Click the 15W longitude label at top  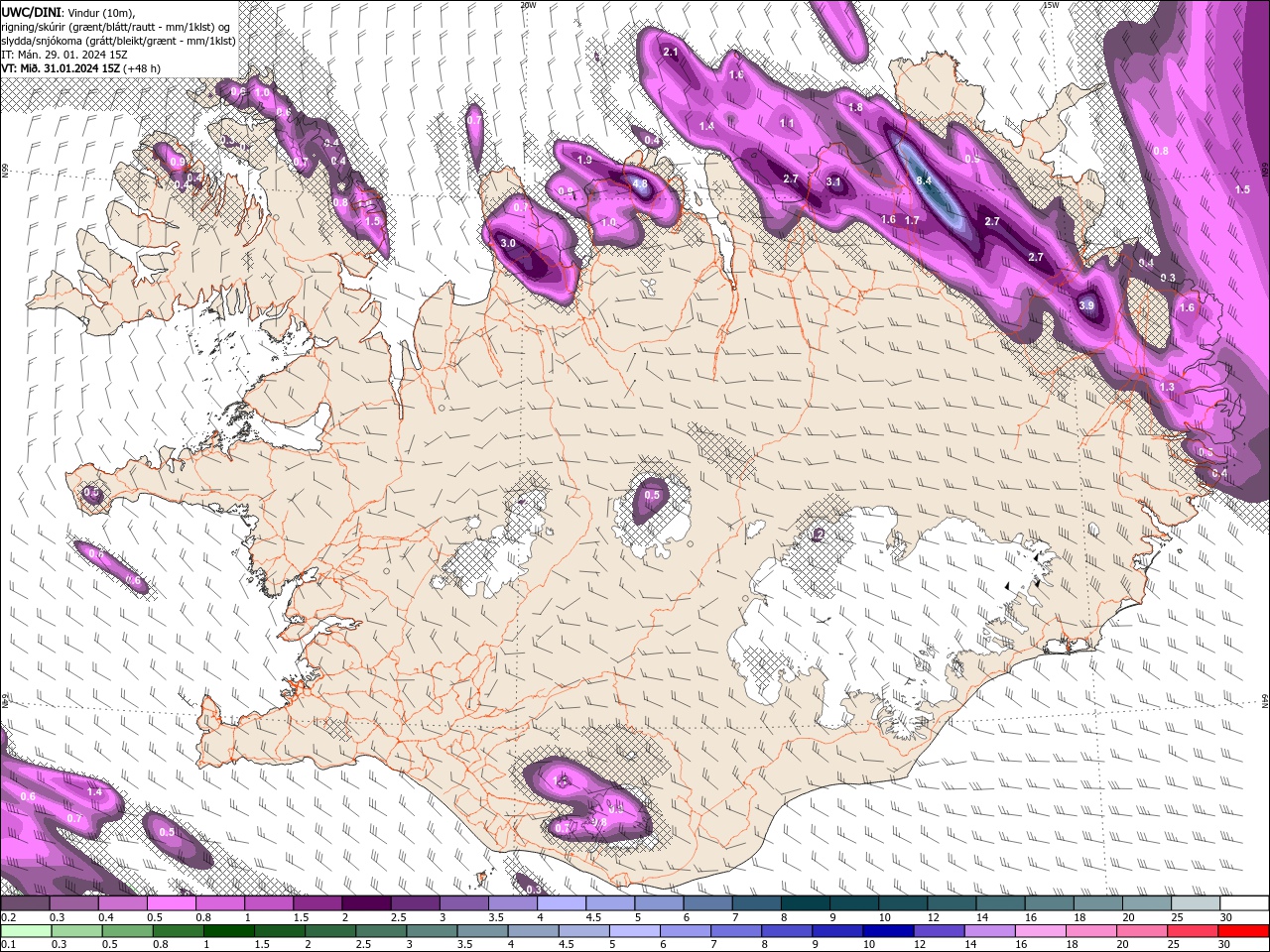tap(1051, 5)
